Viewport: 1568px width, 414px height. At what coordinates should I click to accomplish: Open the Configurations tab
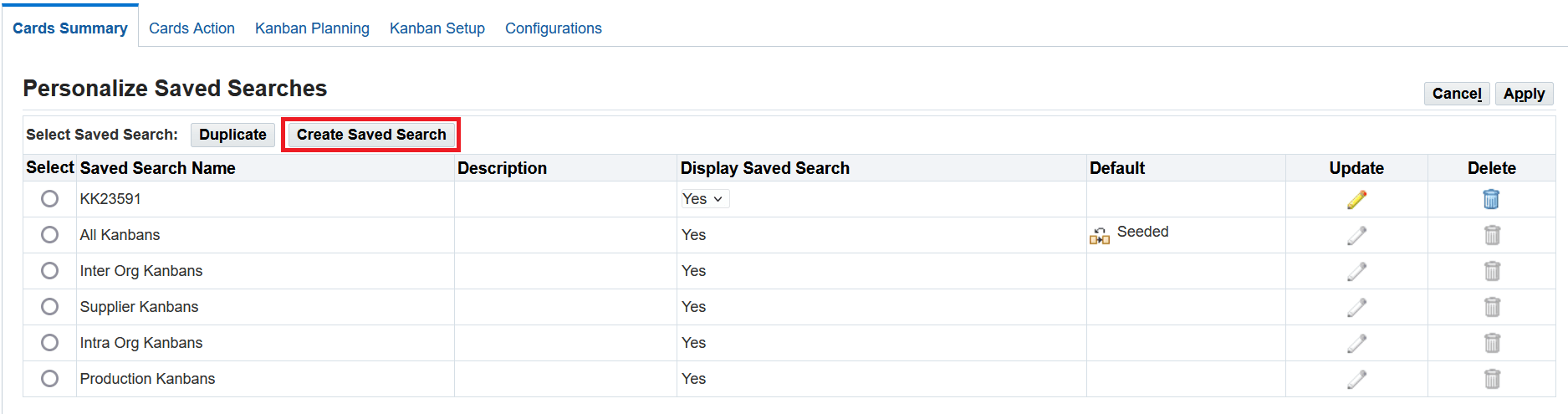554,28
